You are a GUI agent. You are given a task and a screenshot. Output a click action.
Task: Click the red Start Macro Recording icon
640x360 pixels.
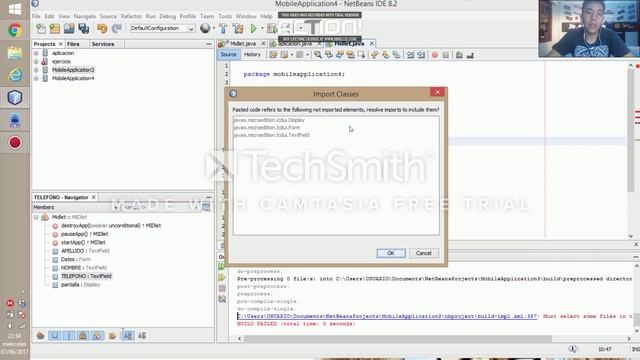point(435,55)
